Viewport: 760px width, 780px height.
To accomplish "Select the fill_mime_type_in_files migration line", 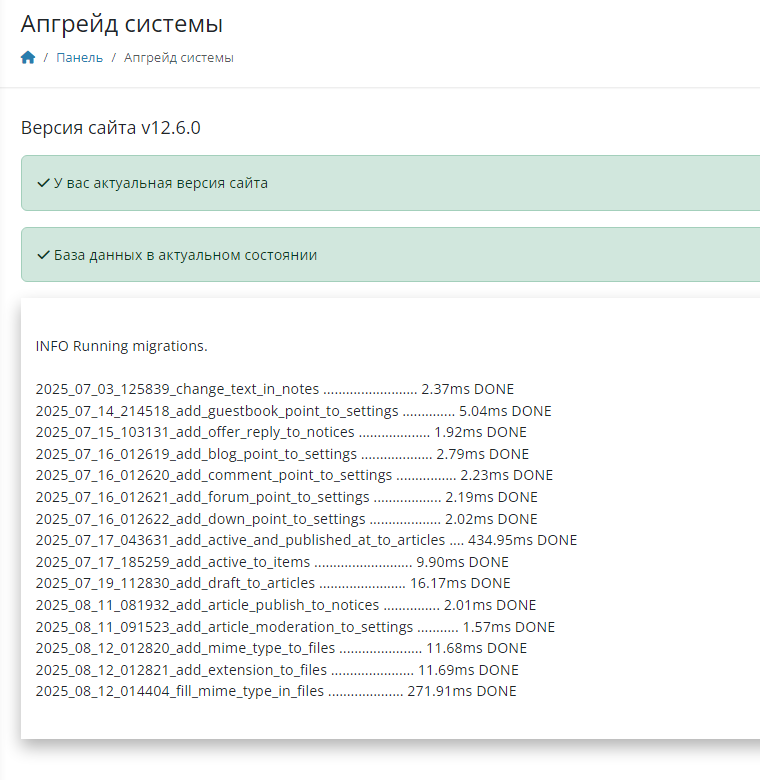I will [276, 691].
